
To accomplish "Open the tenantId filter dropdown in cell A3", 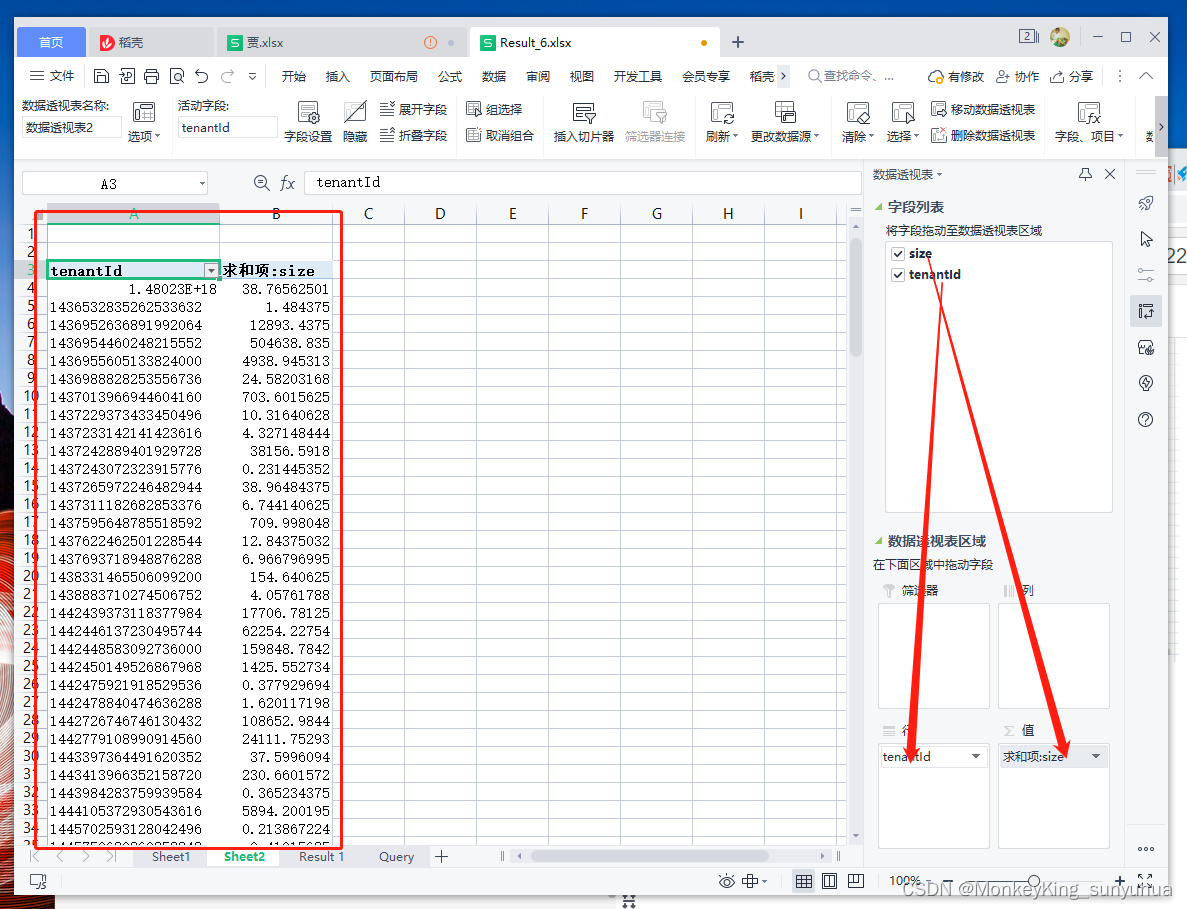I will tap(210, 271).
